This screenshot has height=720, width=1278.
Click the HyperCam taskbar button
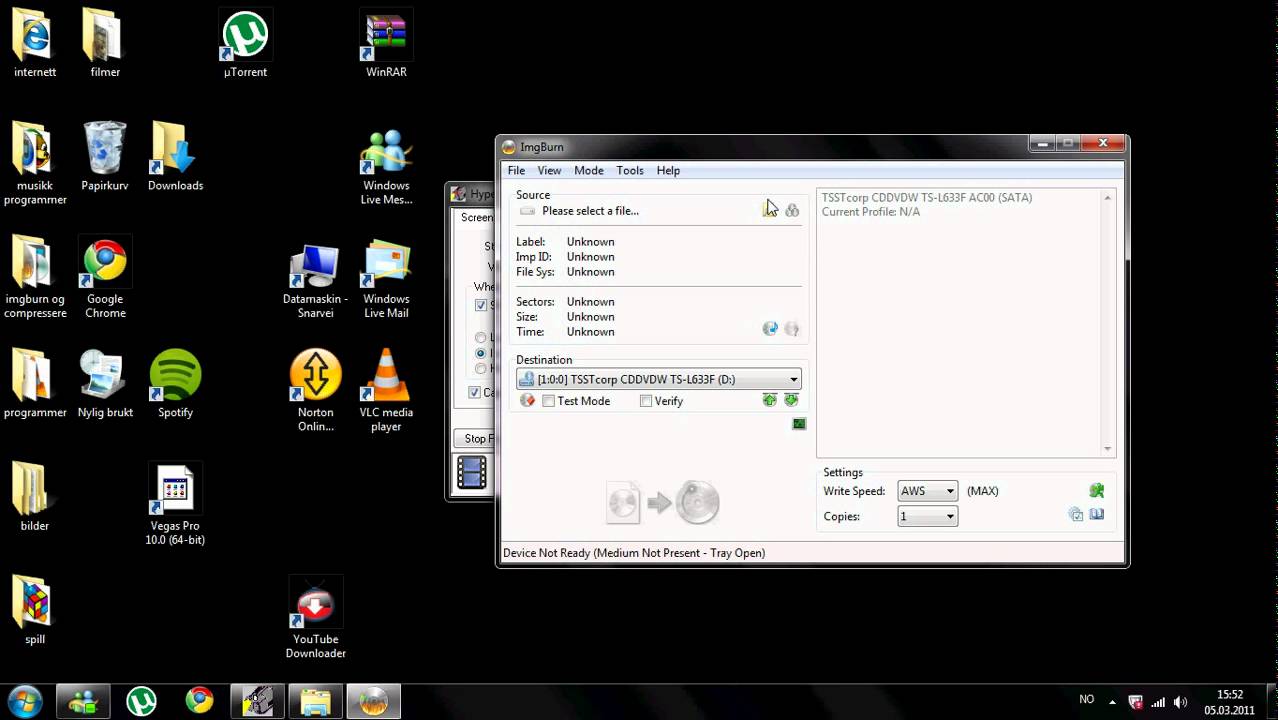pyautogui.click(x=257, y=701)
